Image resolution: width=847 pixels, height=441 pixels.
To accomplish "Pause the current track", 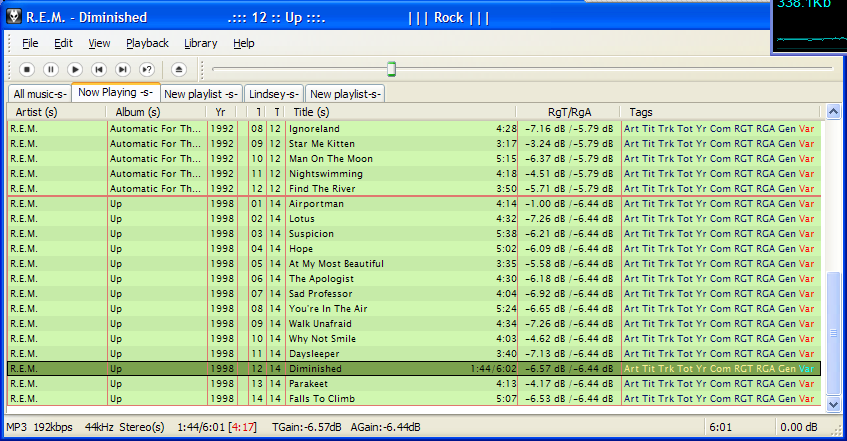I will pos(51,70).
